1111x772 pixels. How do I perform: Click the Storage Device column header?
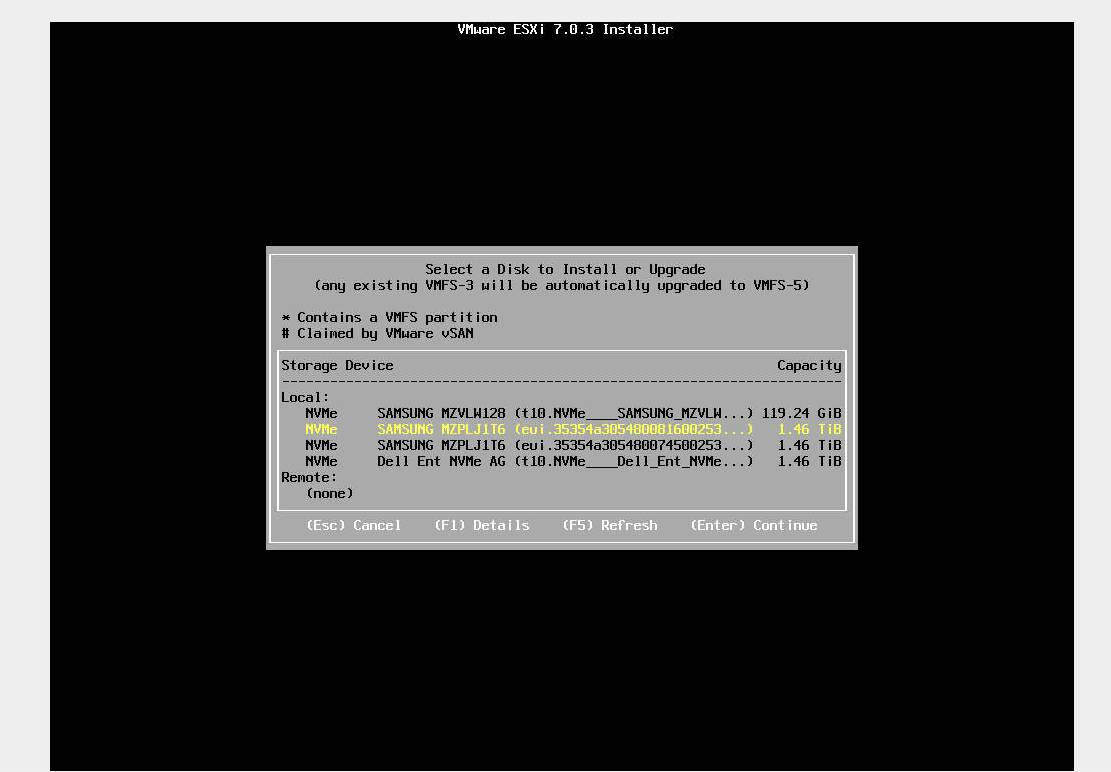click(337, 365)
